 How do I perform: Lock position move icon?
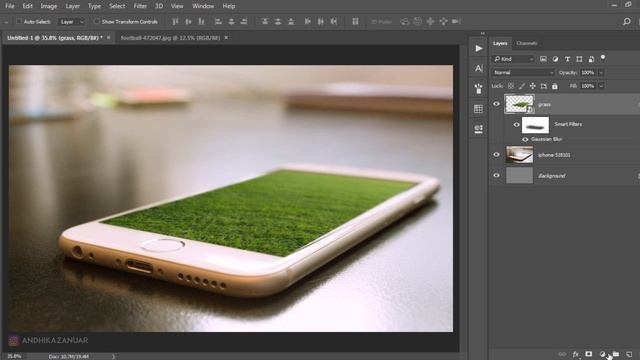[533, 86]
